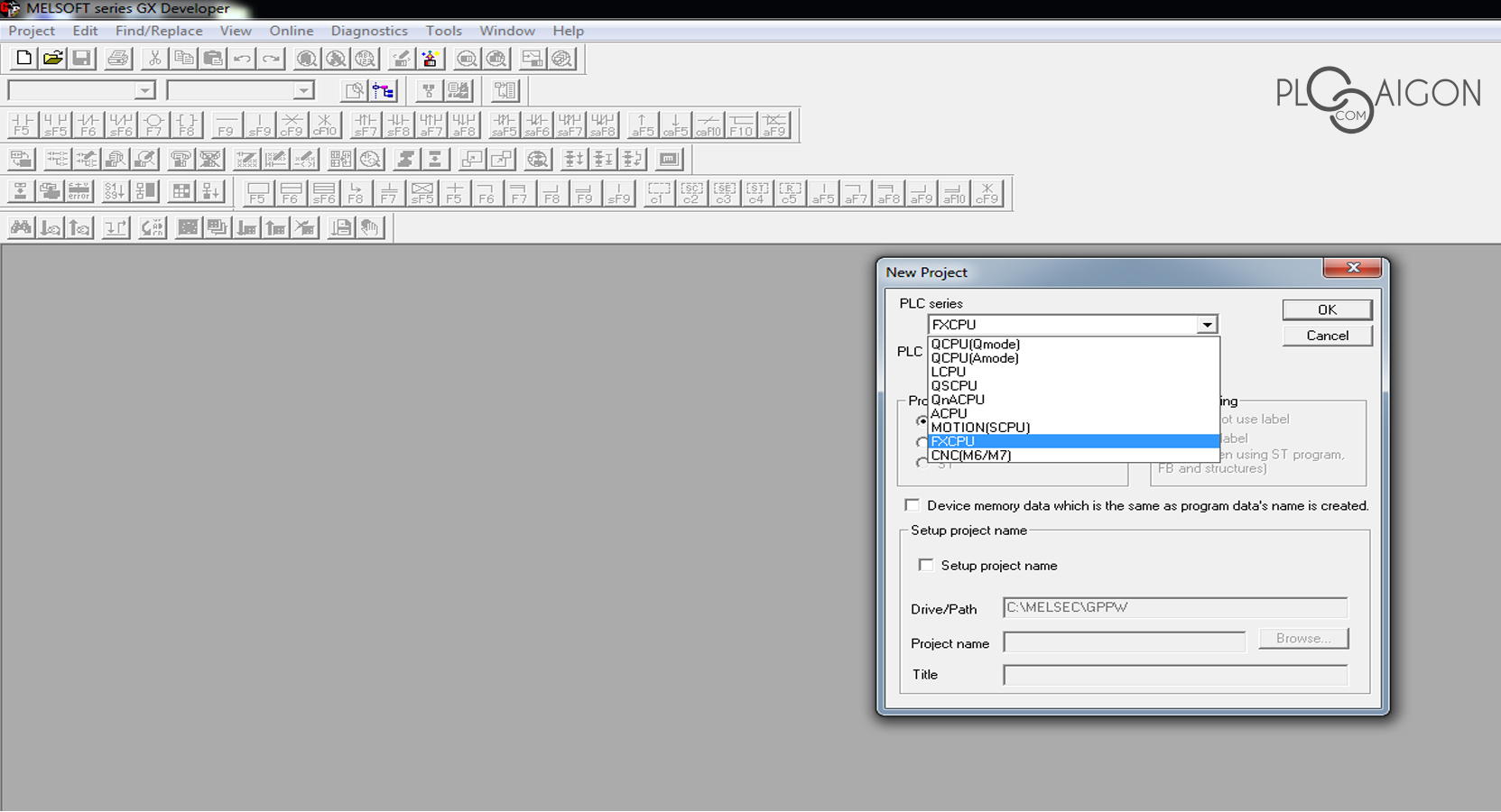This screenshot has height=812, width=1501.
Task: Click the Cut scissors icon
Action: click(155, 59)
